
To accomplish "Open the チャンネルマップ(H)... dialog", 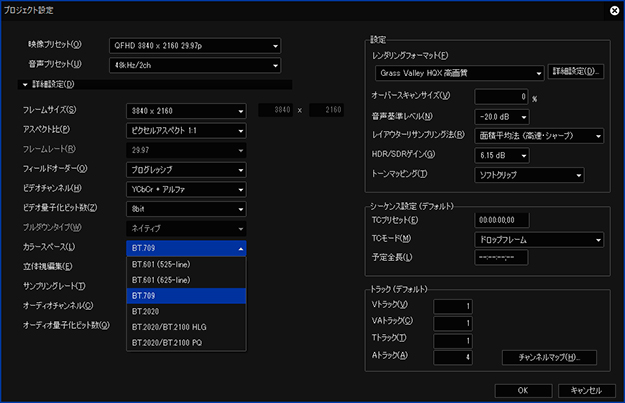I will pyautogui.click(x=549, y=358).
